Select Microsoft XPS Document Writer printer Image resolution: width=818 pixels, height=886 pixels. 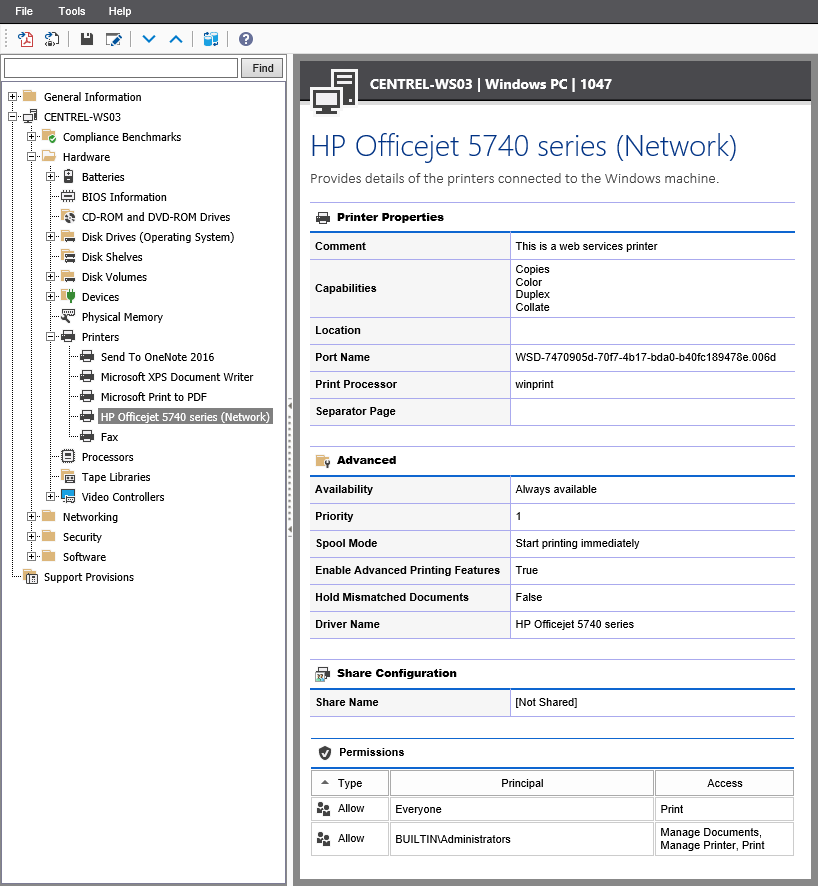tap(177, 377)
